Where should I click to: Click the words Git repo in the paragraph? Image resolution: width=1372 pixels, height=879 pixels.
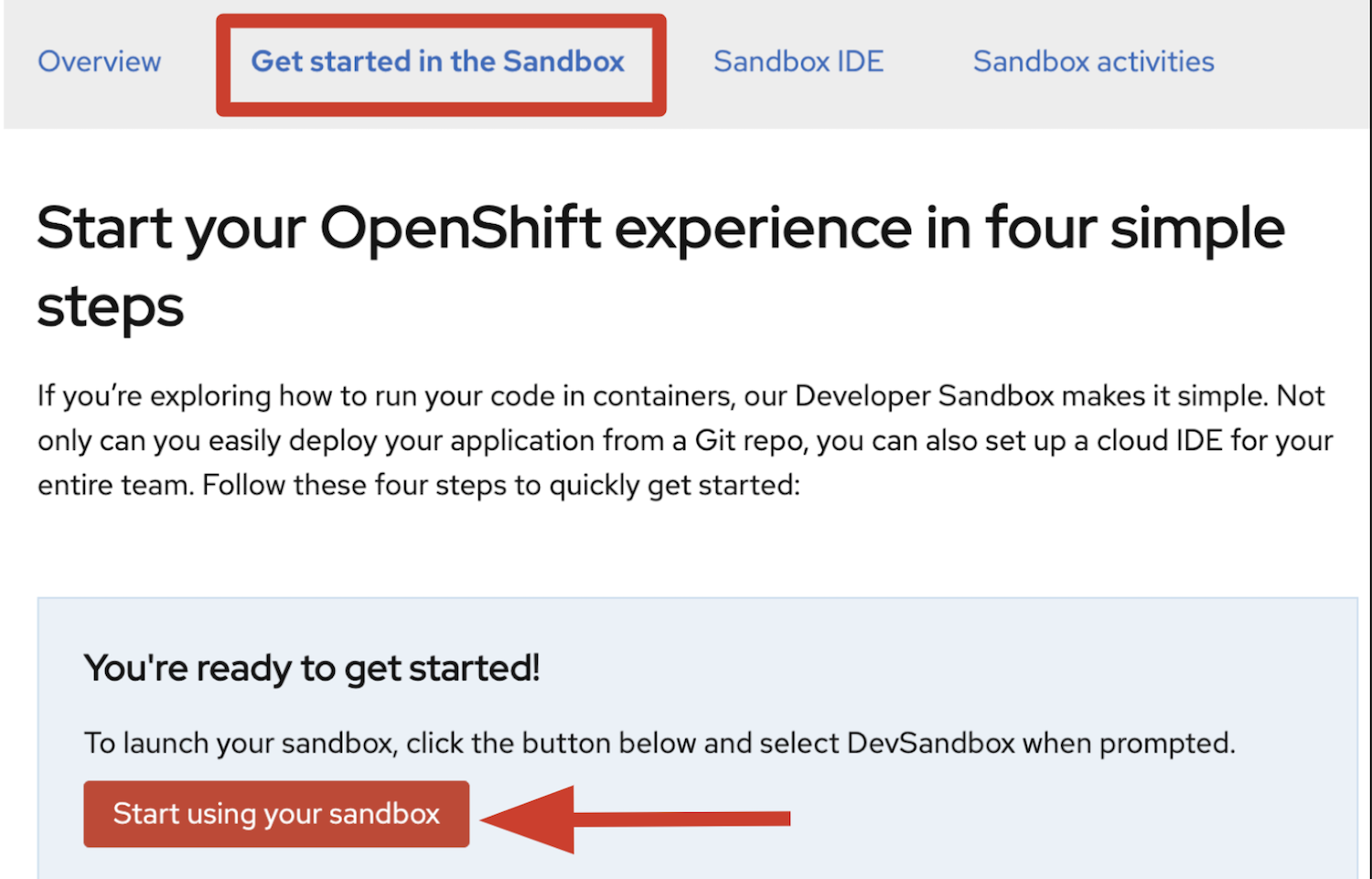(x=750, y=441)
